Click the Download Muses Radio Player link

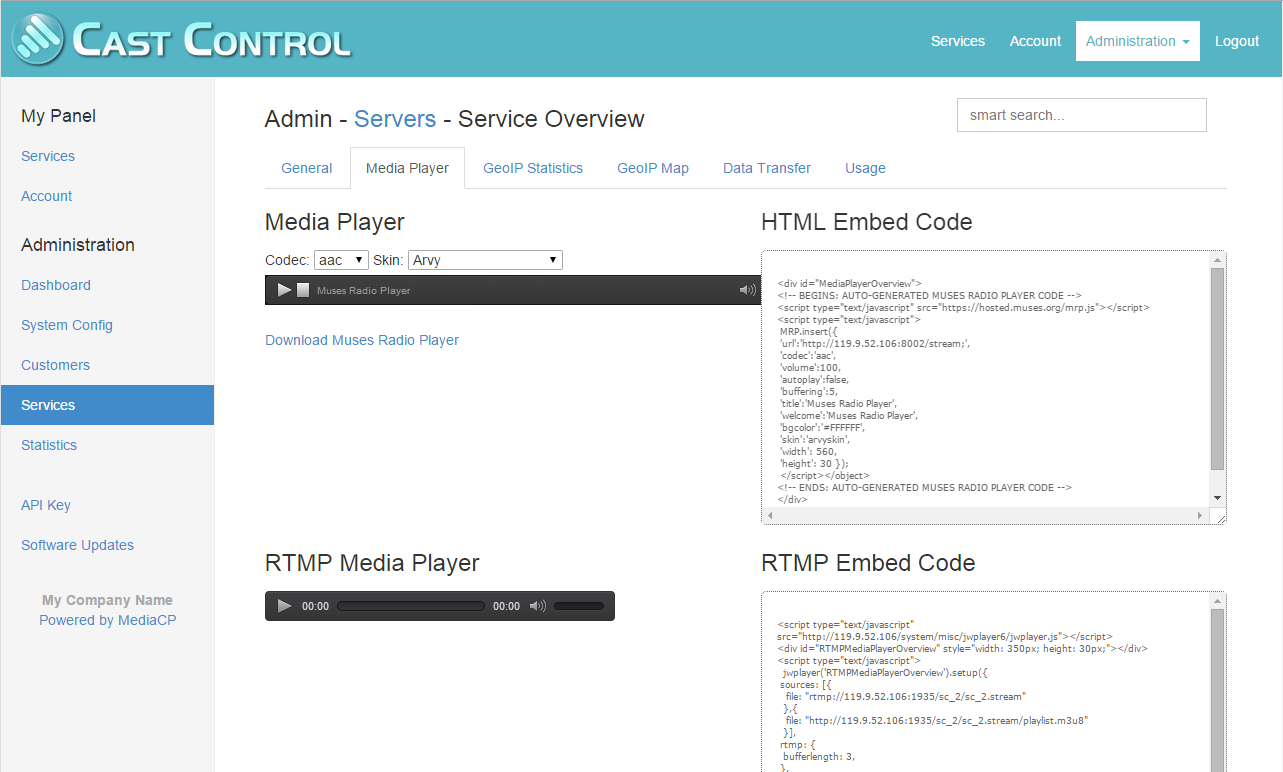[361, 340]
